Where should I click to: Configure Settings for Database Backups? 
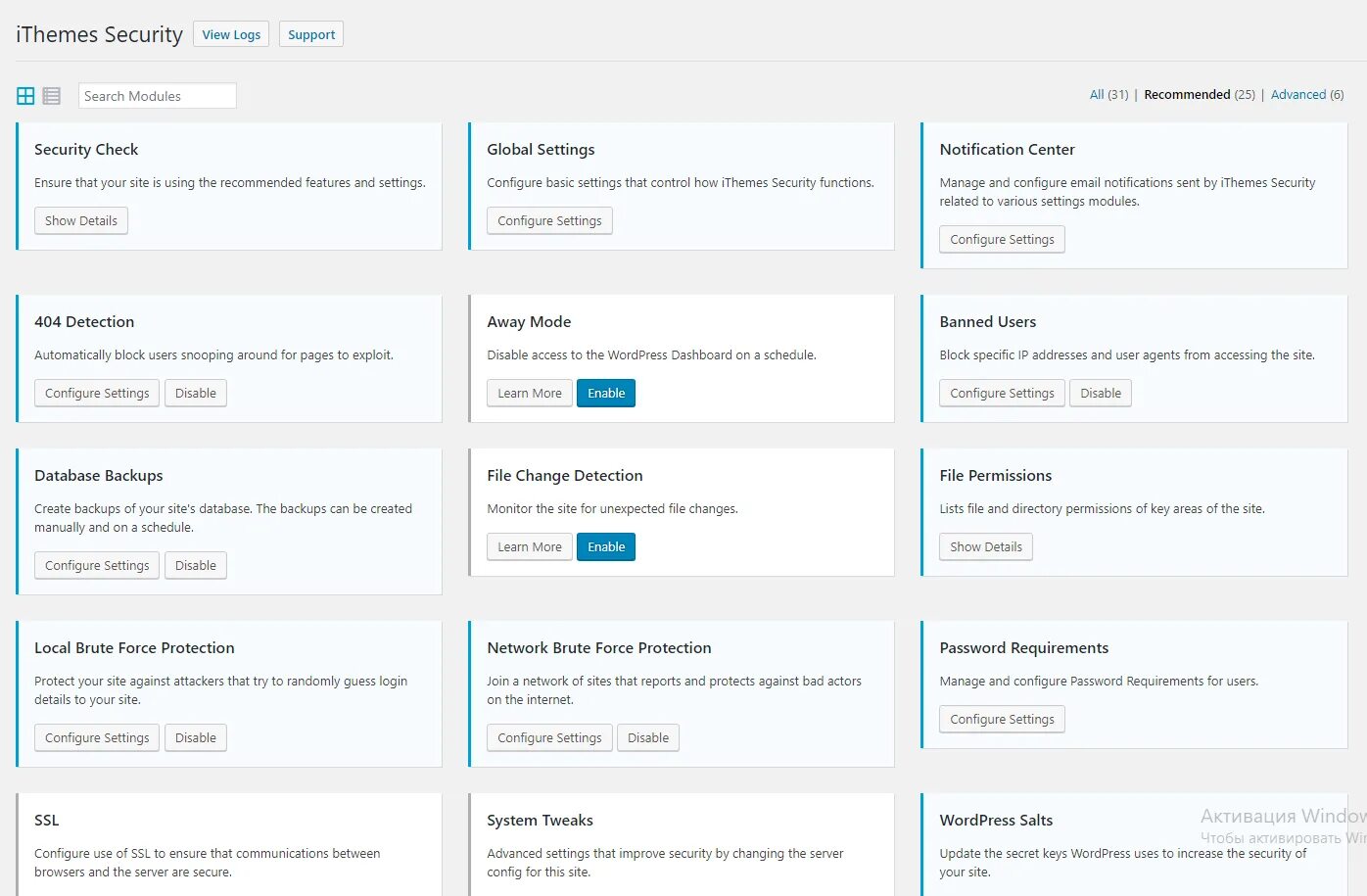click(x=97, y=566)
